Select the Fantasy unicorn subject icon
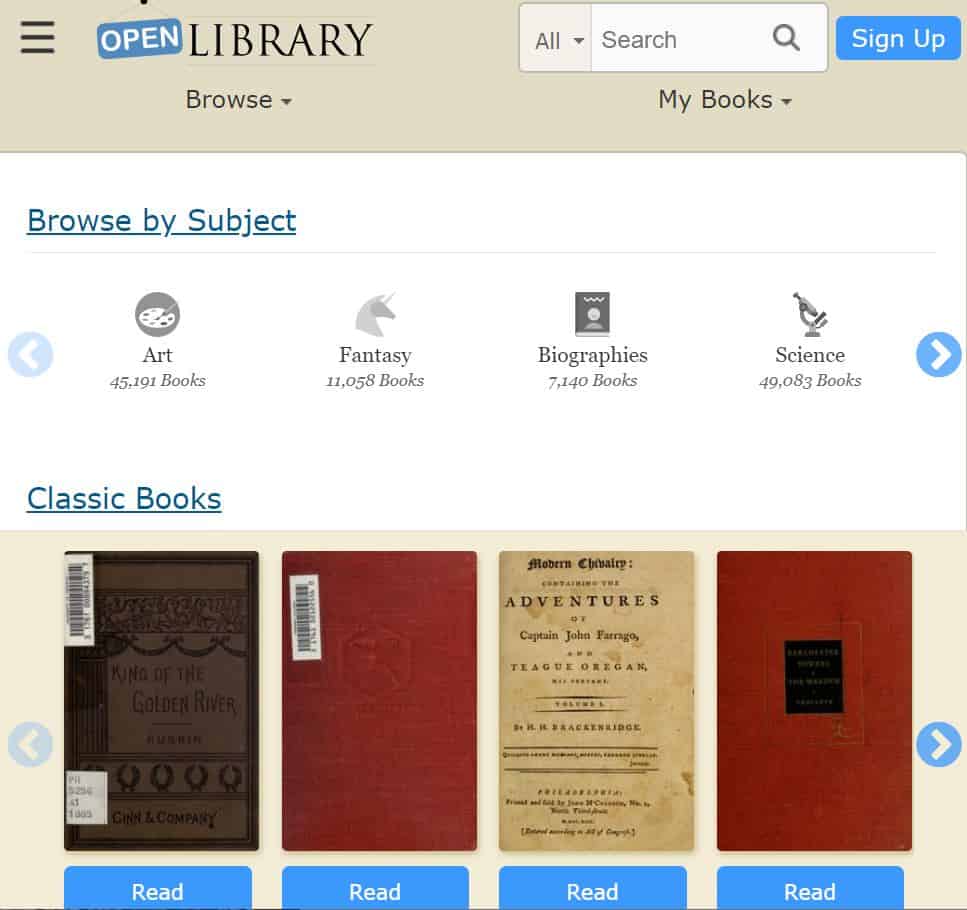This screenshot has width=967, height=910. pyautogui.click(x=375, y=314)
